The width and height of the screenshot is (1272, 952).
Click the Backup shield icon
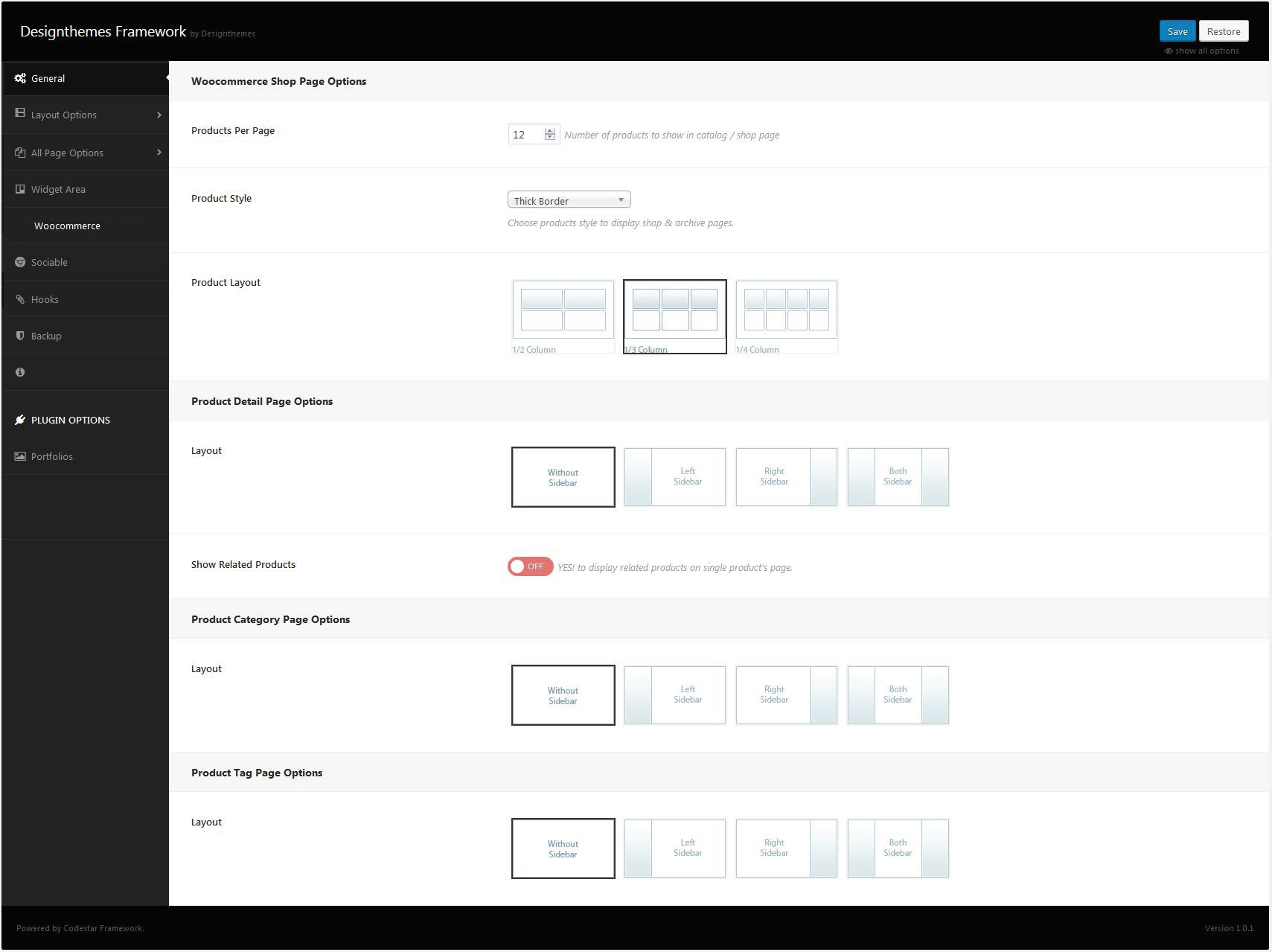pos(20,336)
